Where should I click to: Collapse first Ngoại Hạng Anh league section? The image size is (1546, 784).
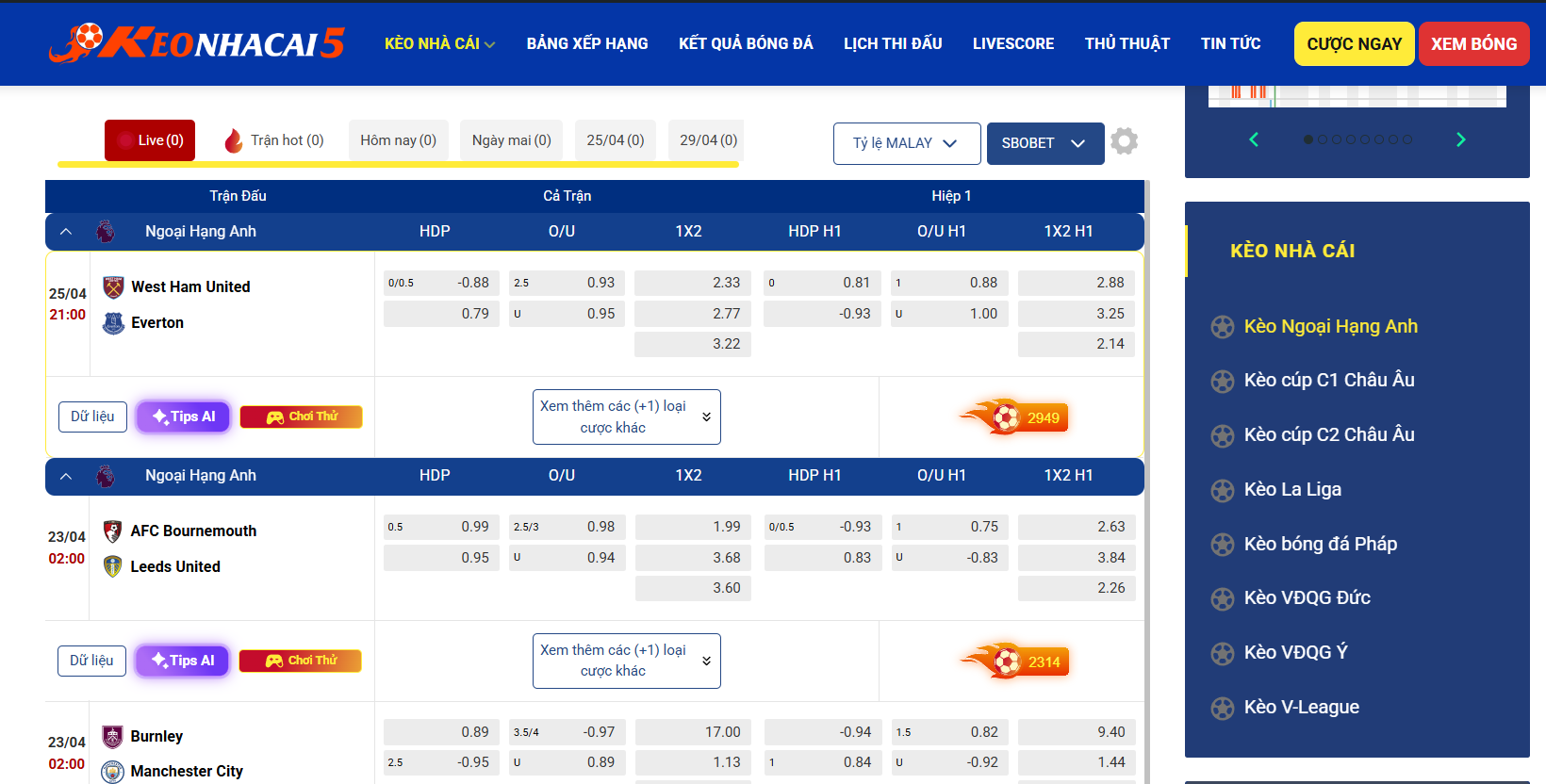coord(66,232)
